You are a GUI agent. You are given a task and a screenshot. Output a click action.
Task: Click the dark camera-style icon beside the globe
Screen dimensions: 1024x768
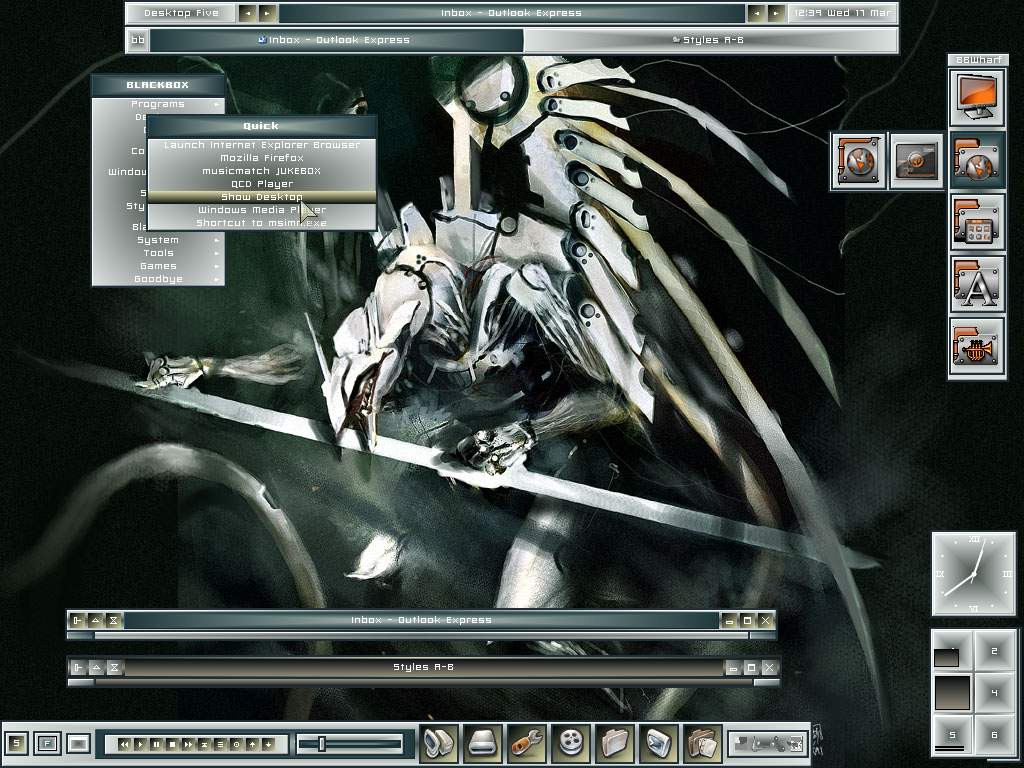[917, 161]
